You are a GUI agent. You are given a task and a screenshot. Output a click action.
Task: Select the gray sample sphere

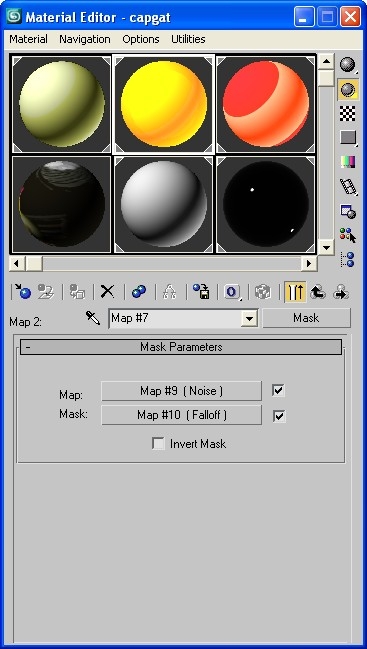pyautogui.click(x=164, y=204)
